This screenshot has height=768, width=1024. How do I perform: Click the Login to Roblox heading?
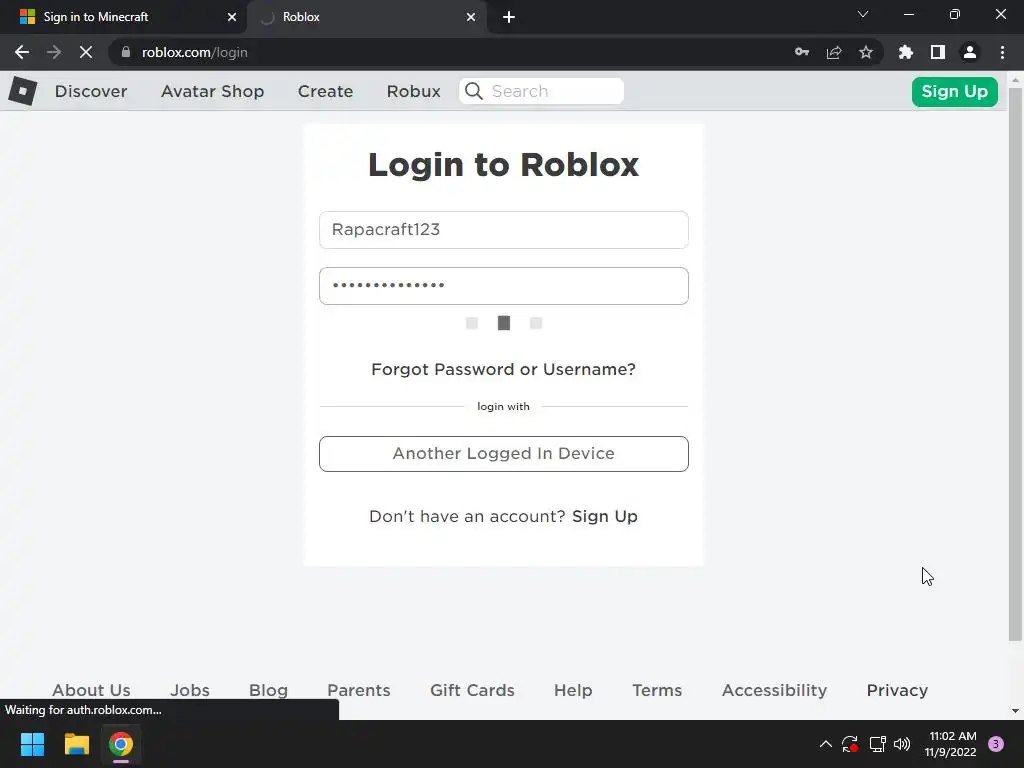pyautogui.click(x=504, y=165)
